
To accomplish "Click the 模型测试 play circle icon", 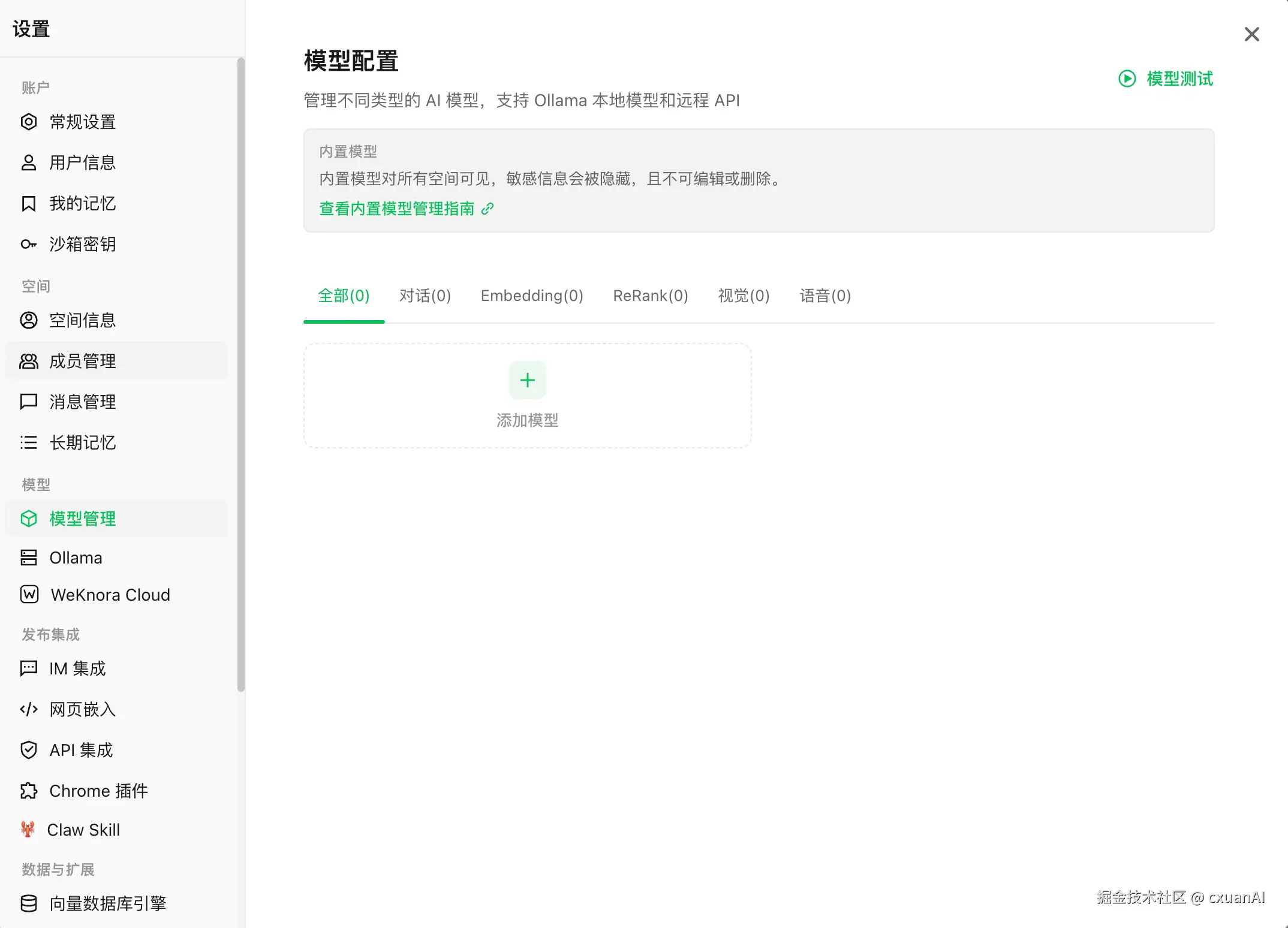I will pos(1127,79).
